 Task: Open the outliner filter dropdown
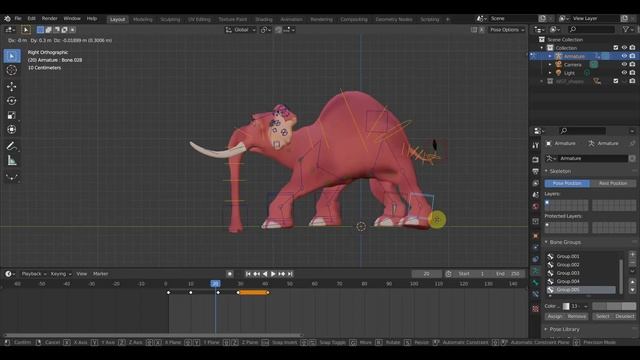[x=628, y=29]
